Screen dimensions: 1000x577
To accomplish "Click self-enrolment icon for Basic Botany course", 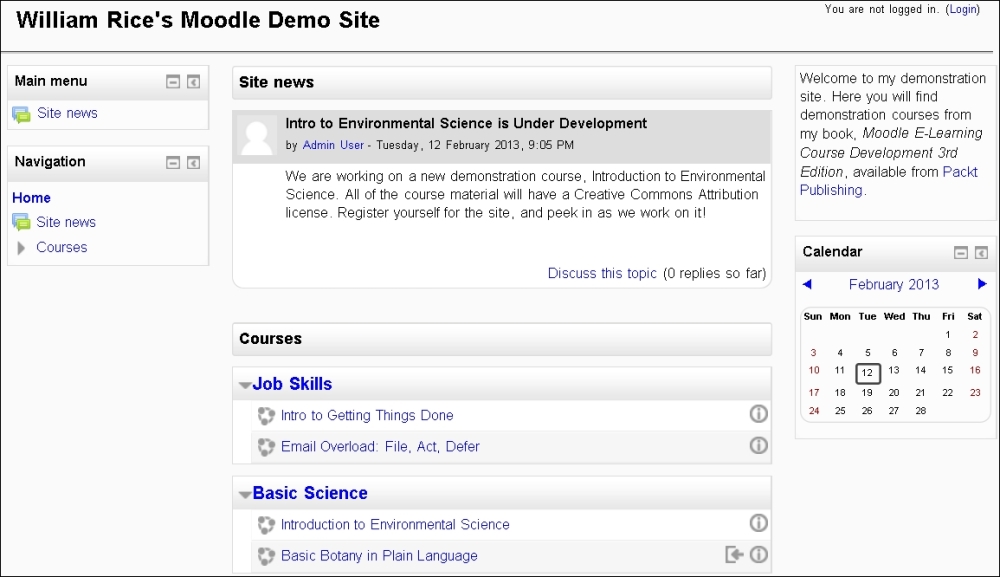I will [734, 555].
